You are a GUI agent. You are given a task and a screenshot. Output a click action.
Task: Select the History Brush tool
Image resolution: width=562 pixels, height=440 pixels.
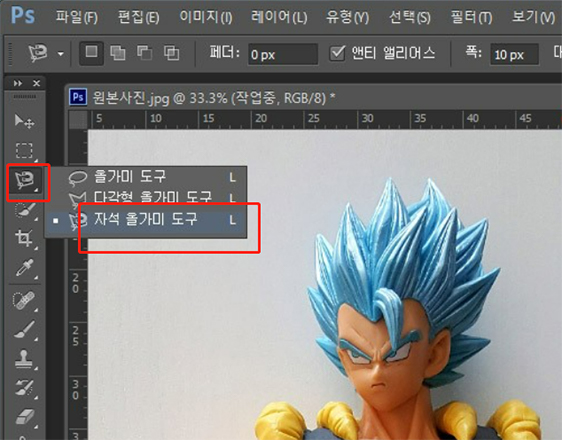pos(24,388)
